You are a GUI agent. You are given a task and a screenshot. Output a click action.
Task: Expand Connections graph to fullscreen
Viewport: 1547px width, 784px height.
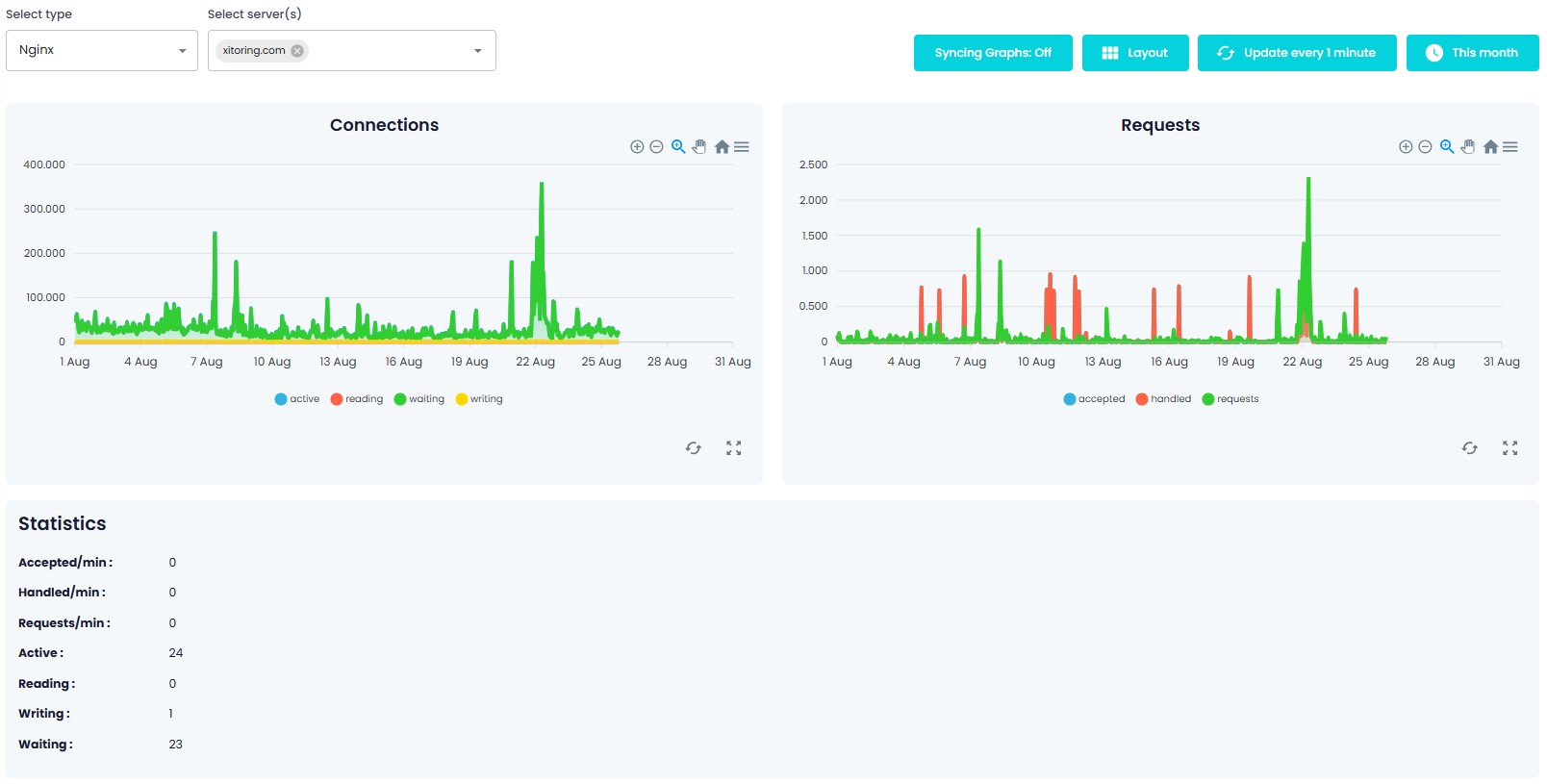733,448
